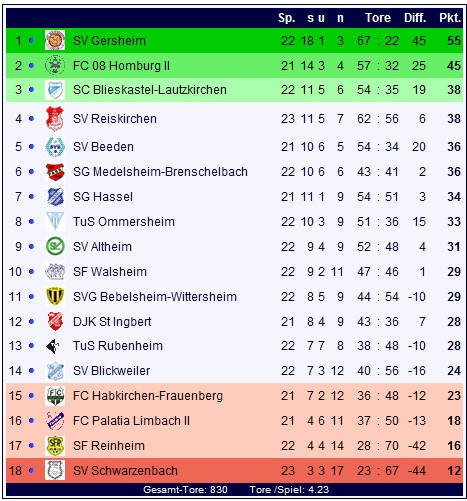Screen dimensions: 467x501
Task: Click the Diff. column header
Action: pyautogui.click(x=415, y=18)
